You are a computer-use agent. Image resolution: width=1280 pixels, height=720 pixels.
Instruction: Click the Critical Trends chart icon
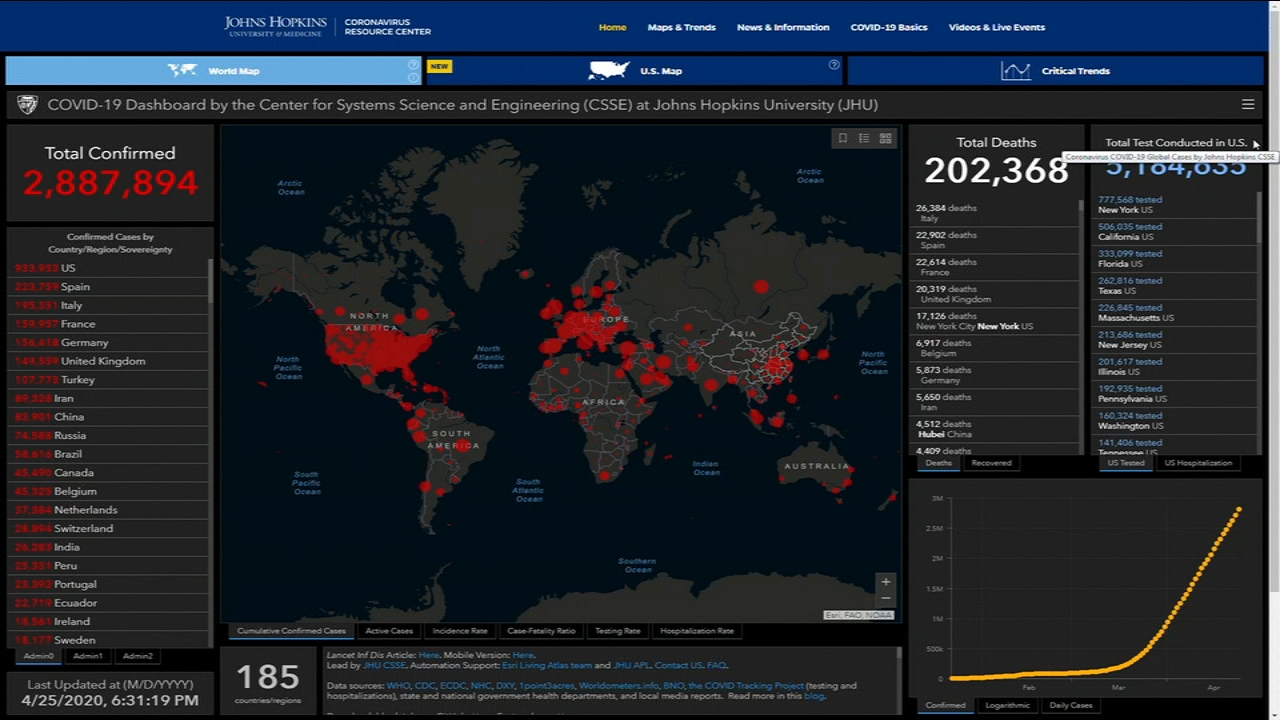1015,71
